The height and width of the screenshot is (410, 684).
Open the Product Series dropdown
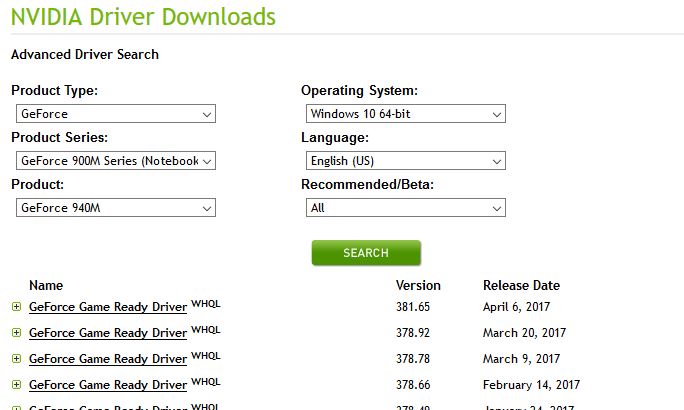116,161
